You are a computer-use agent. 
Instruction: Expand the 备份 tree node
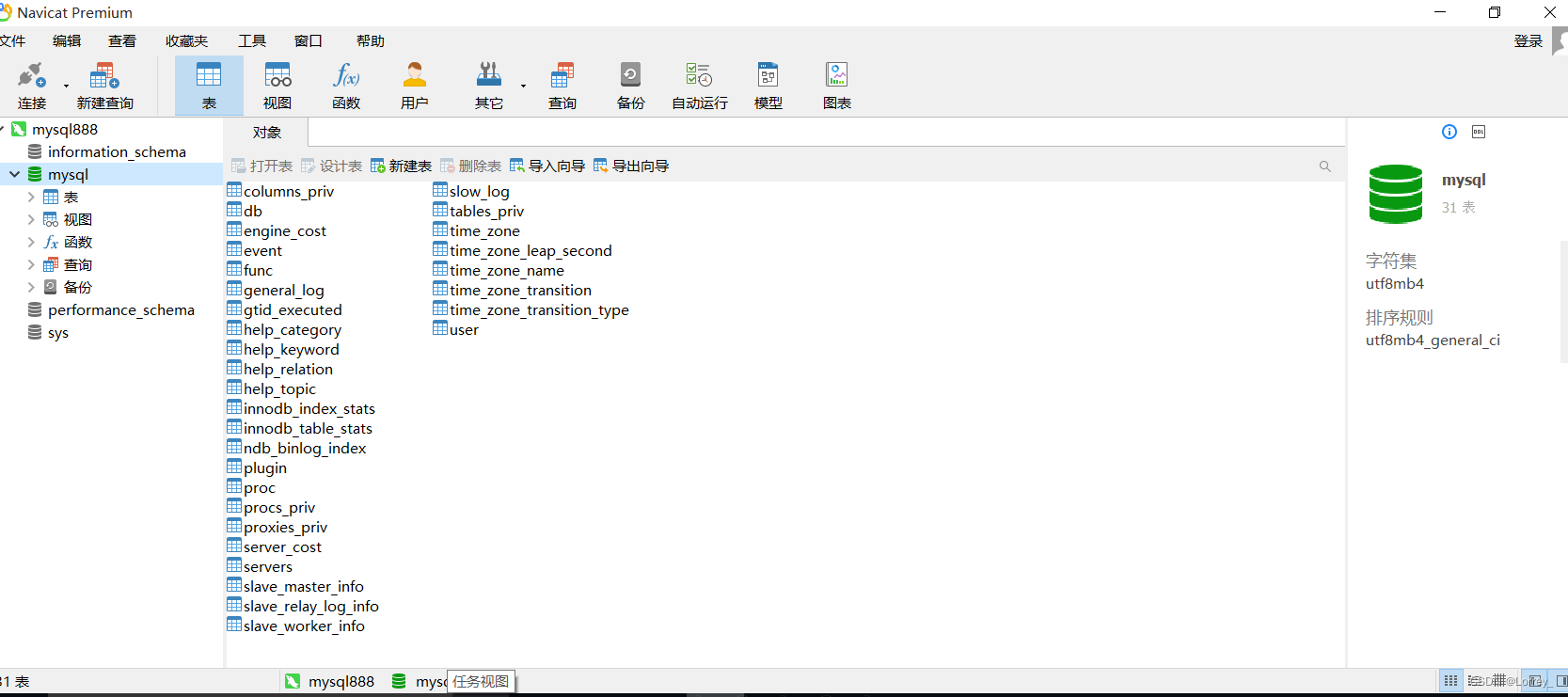tap(31, 287)
